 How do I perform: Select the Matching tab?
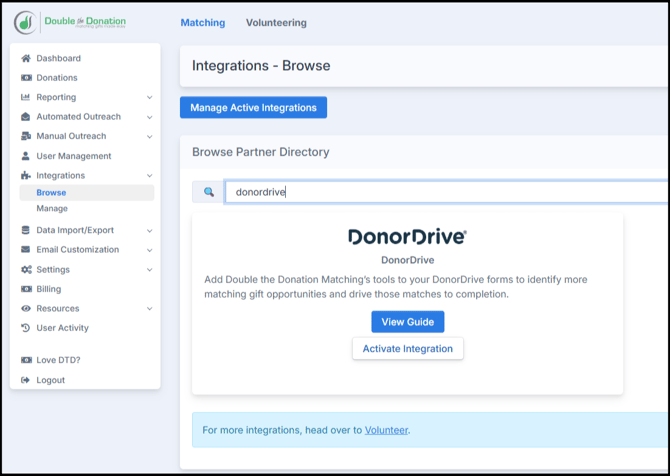[x=203, y=22]
